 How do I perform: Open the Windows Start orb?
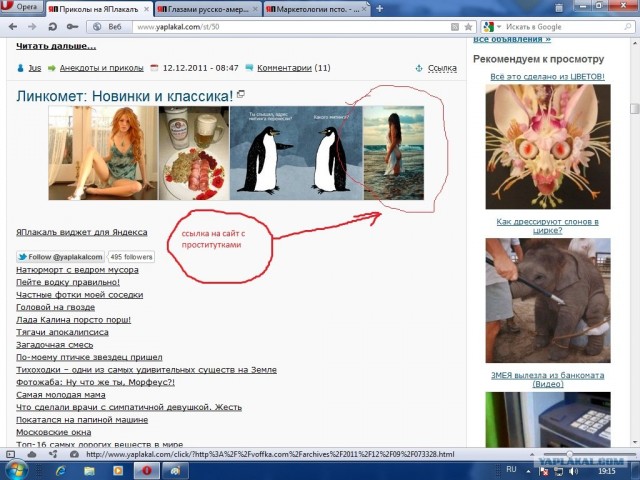coord(17,470)
